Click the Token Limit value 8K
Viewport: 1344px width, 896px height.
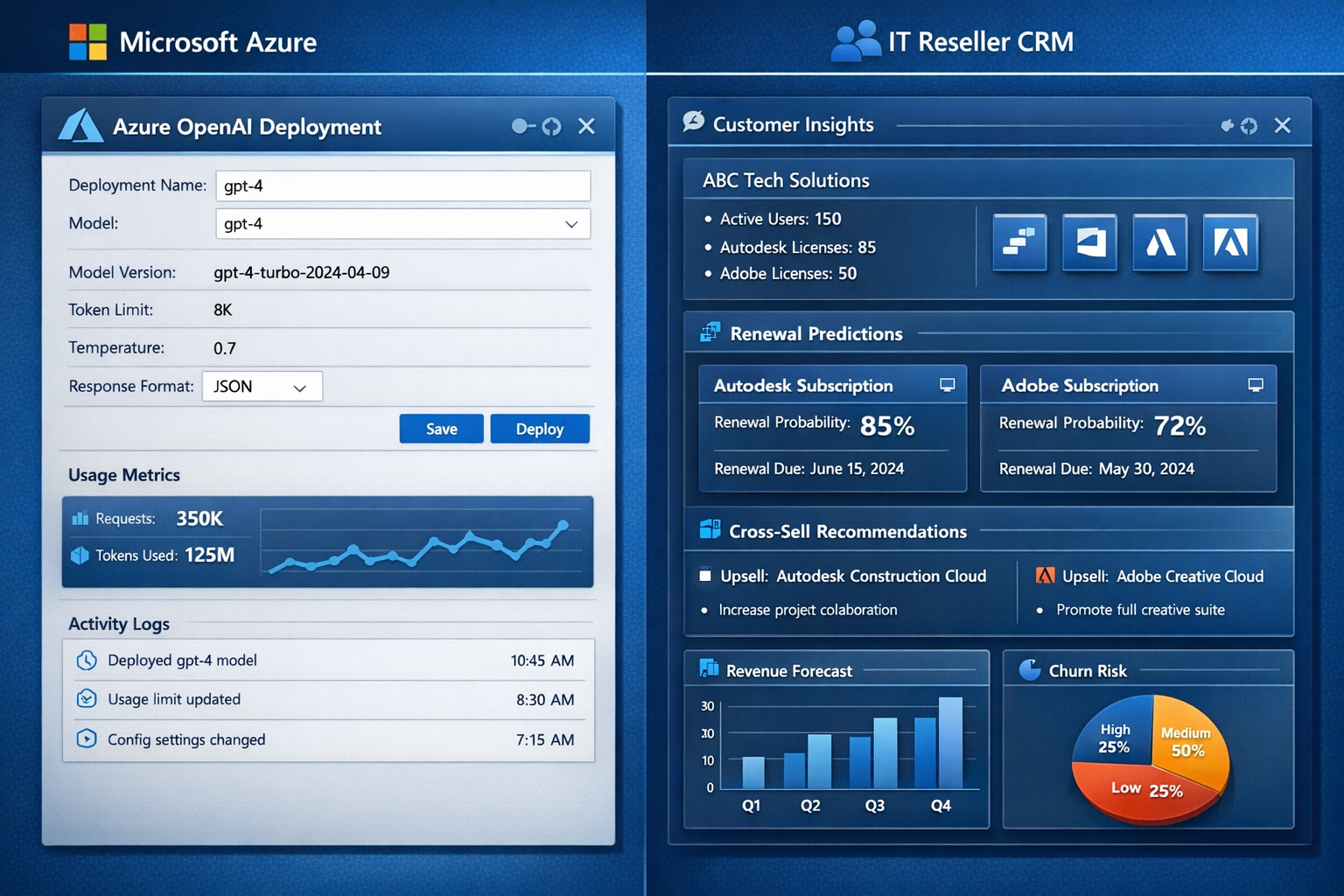point(222,310)
